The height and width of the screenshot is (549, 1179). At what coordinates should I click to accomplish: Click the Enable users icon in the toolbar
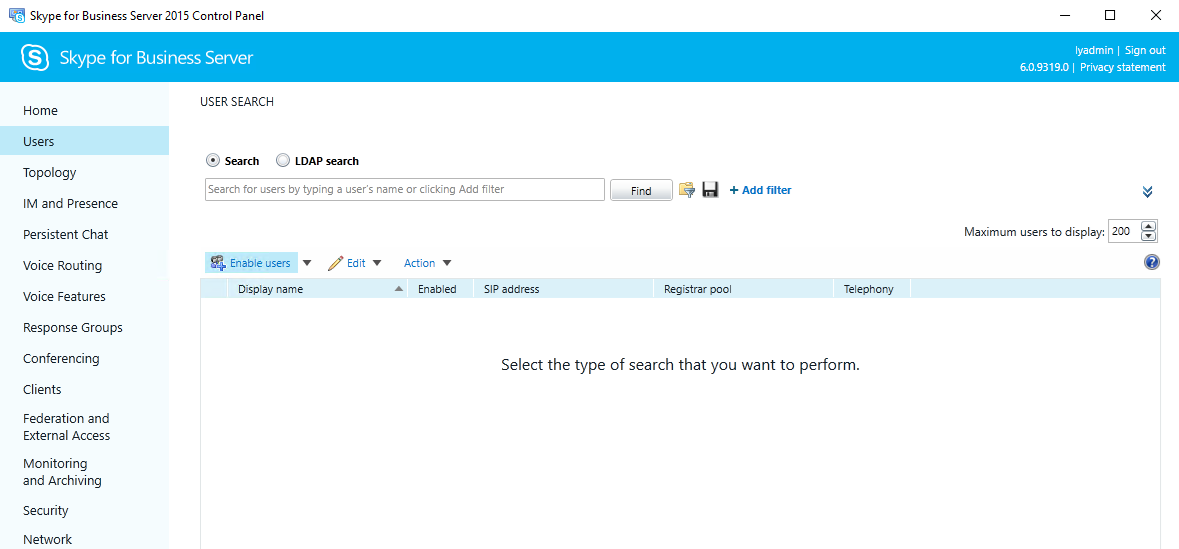coord(218,262)
